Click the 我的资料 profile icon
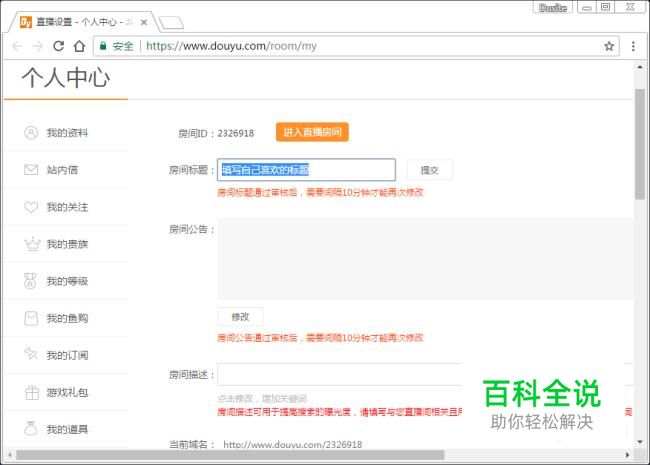 click(x=31, y=133)
